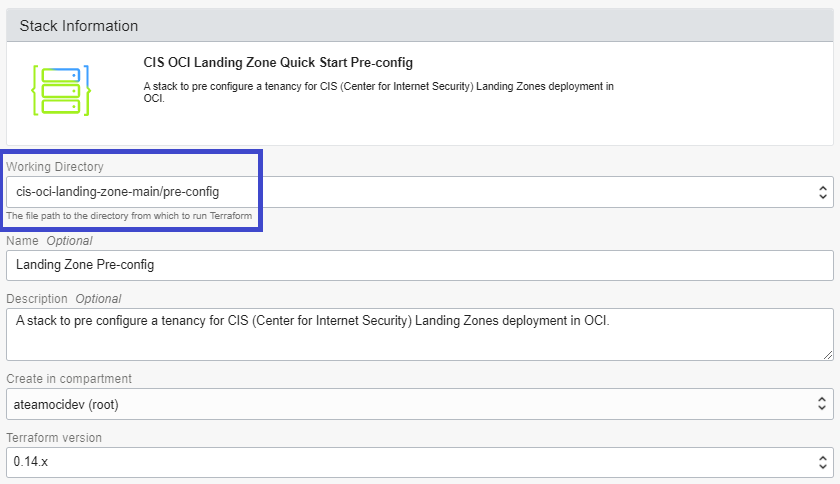Image resolution: width=840 pixels, height=484 pixels.
Task: Click the Name field containing Landing Zone Pre-config
Action: 420,265
